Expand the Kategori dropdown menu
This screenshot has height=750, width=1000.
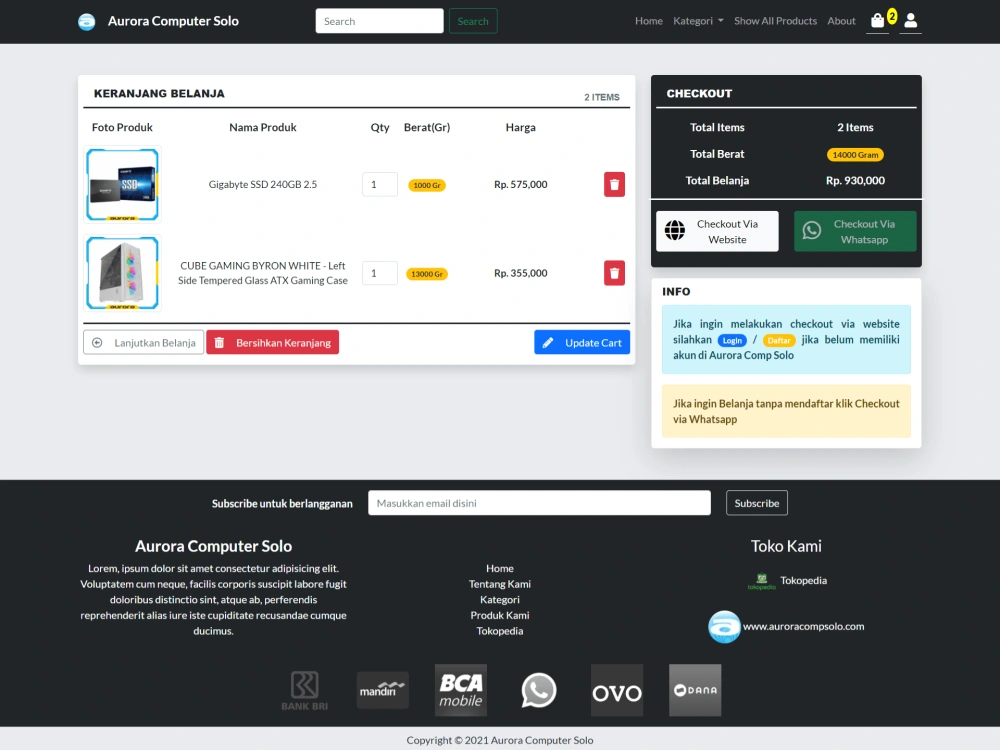[698, 21]
